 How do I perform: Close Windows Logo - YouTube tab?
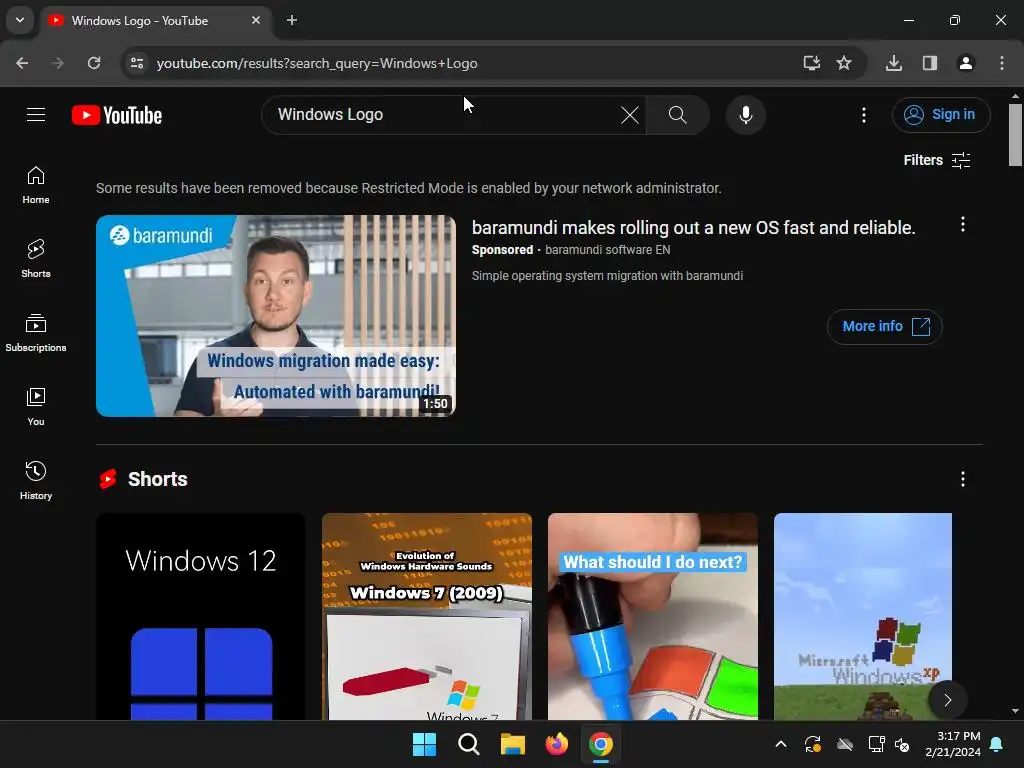pyautogui.click(x=256, y=20)
